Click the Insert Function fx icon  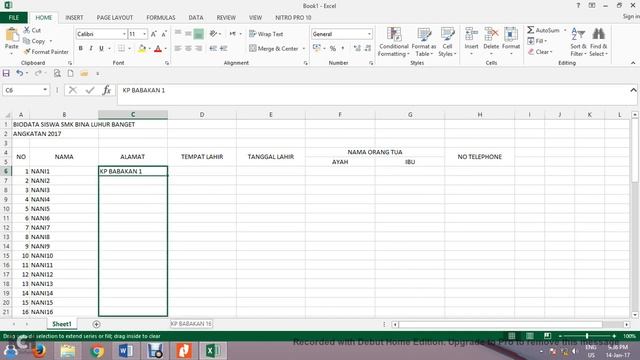(x=107, y=90)
